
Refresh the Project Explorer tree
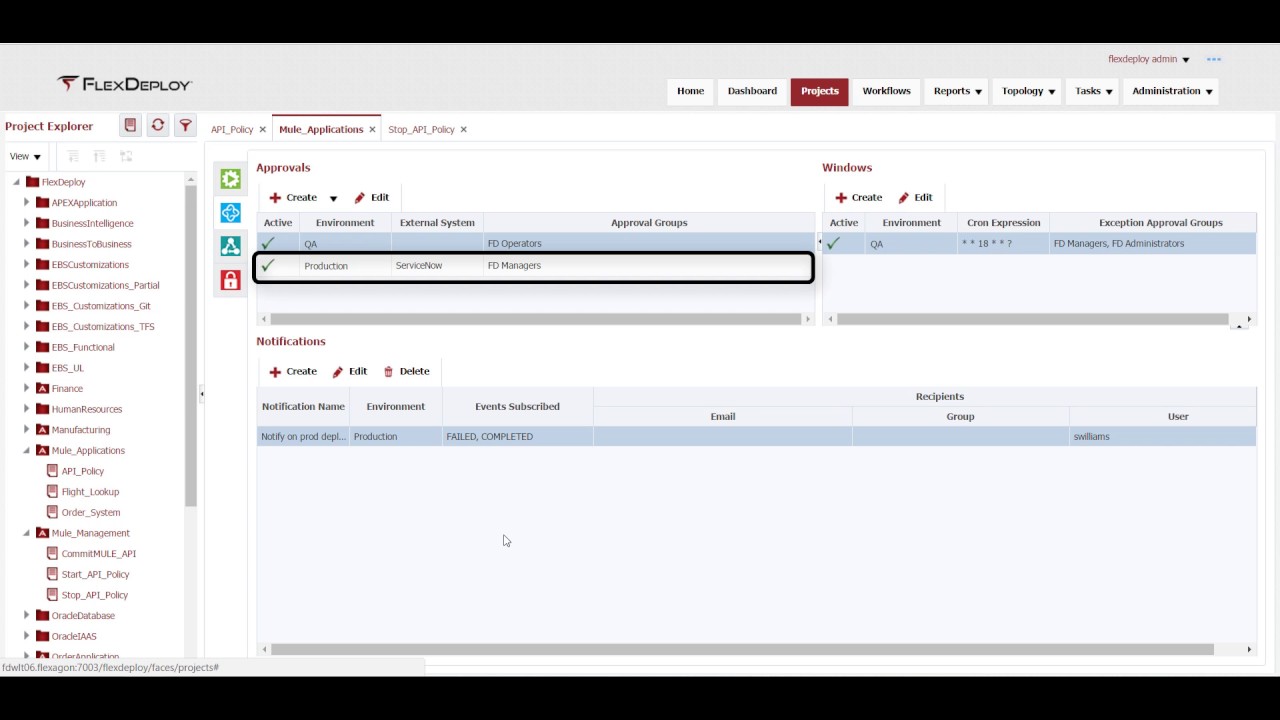[157, 125]
